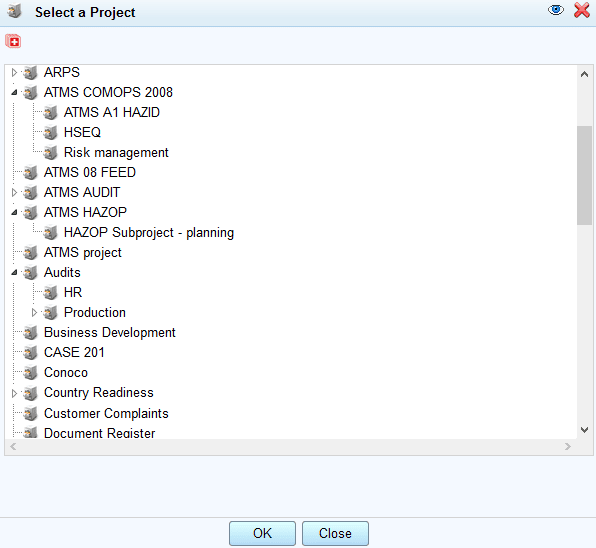Image resolution: width=596 pixels, height=548 pixels.
Task: Select the Customer Complaints project
Action: point(106,413)
